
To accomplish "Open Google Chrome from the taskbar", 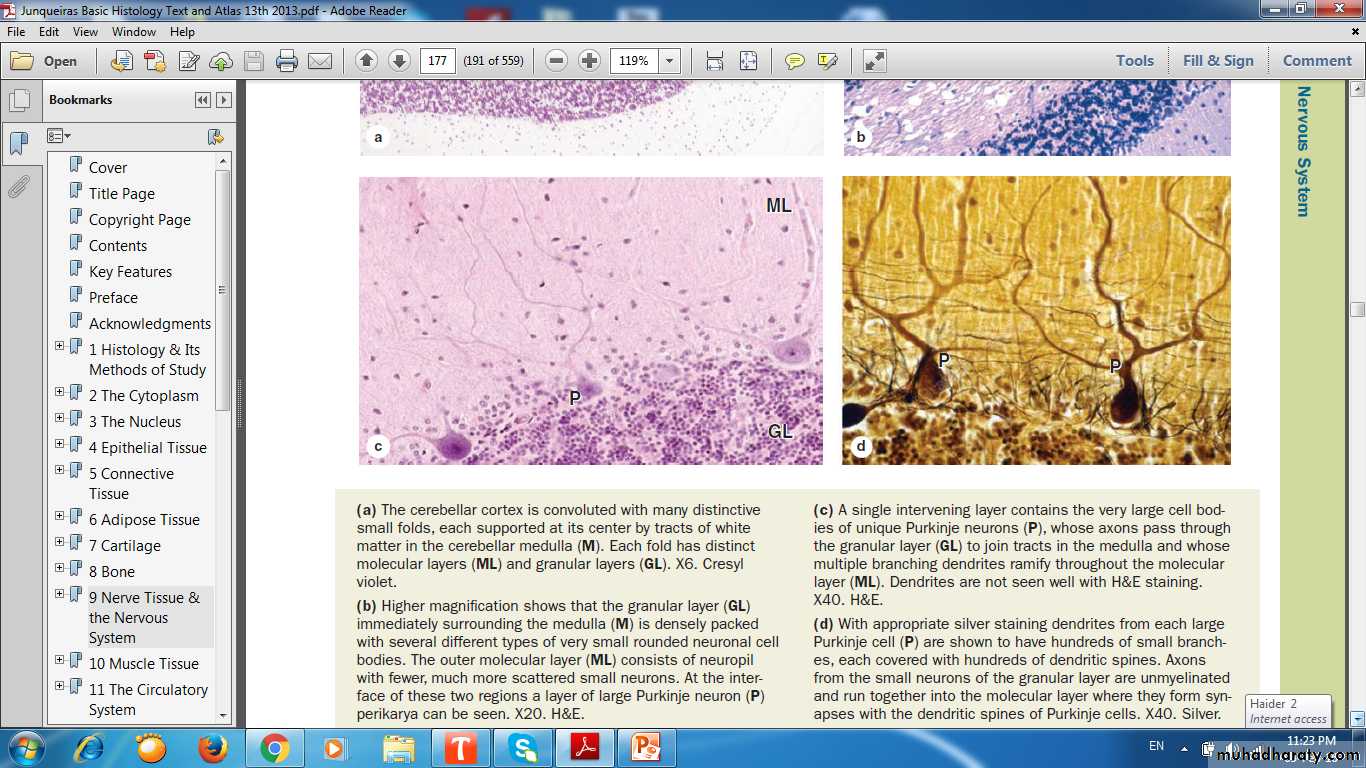I will click(x=275, y=748).
